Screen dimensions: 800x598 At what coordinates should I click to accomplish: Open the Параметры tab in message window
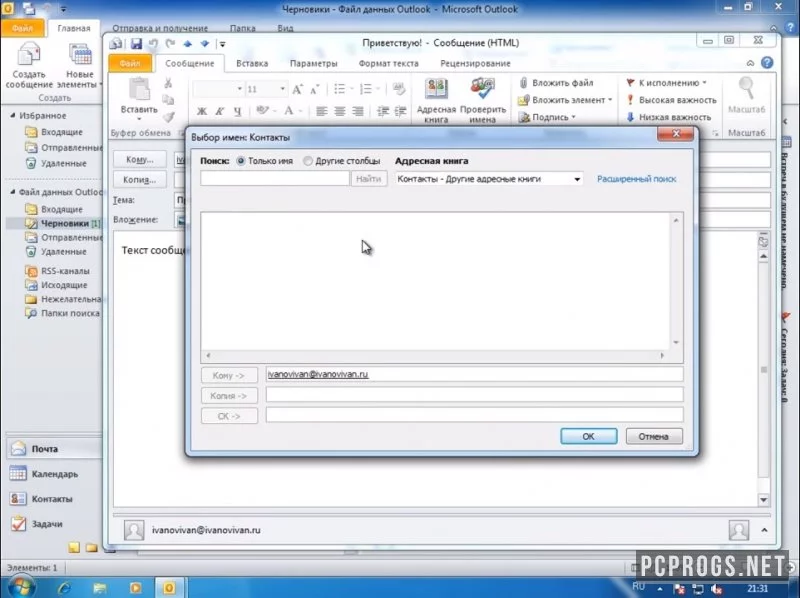point(313,63)
